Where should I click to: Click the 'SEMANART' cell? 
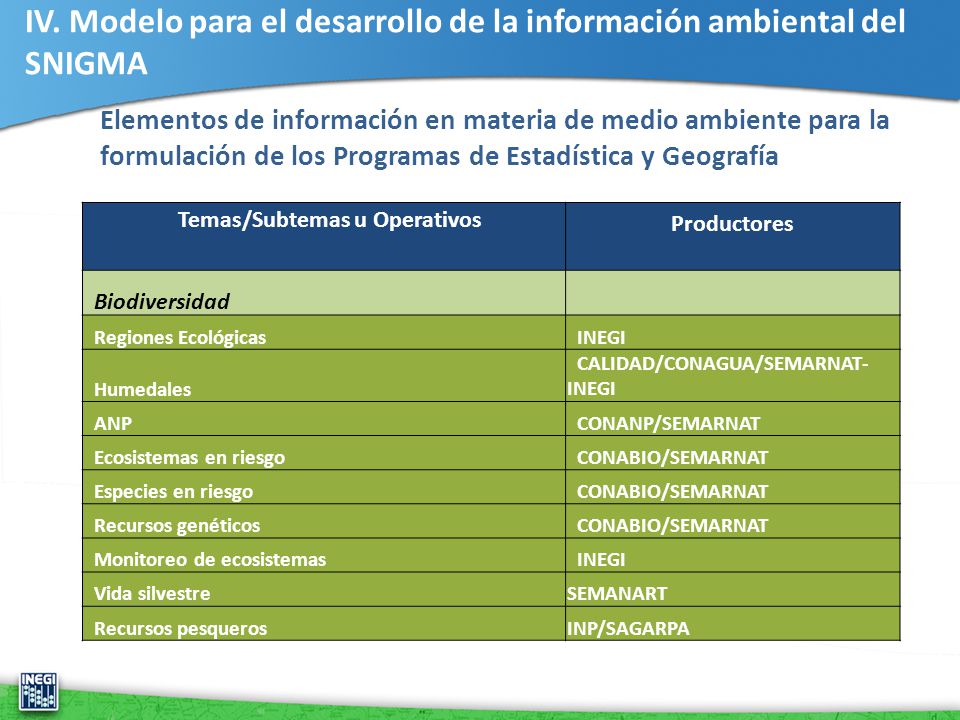(733, 590)
